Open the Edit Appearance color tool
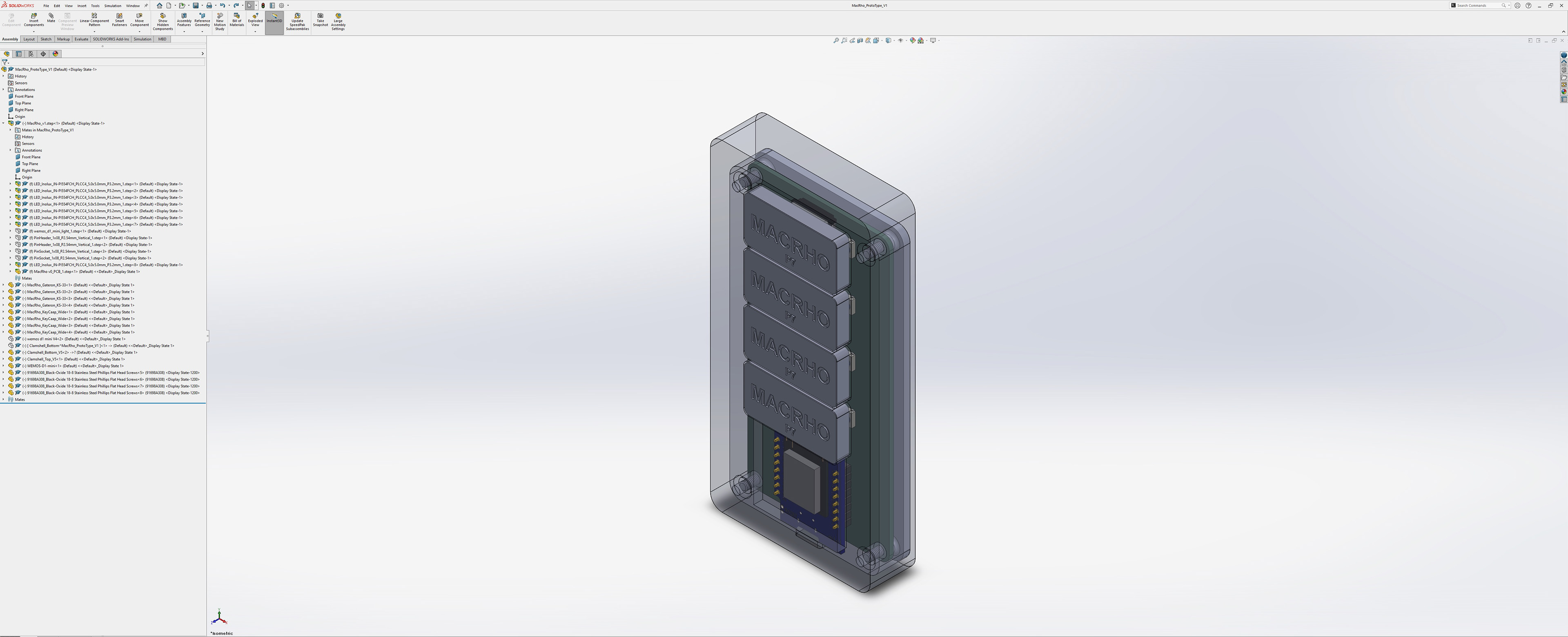Image resolution: width=1568 pixels, height=637 pixels. (x=913, y=40)
